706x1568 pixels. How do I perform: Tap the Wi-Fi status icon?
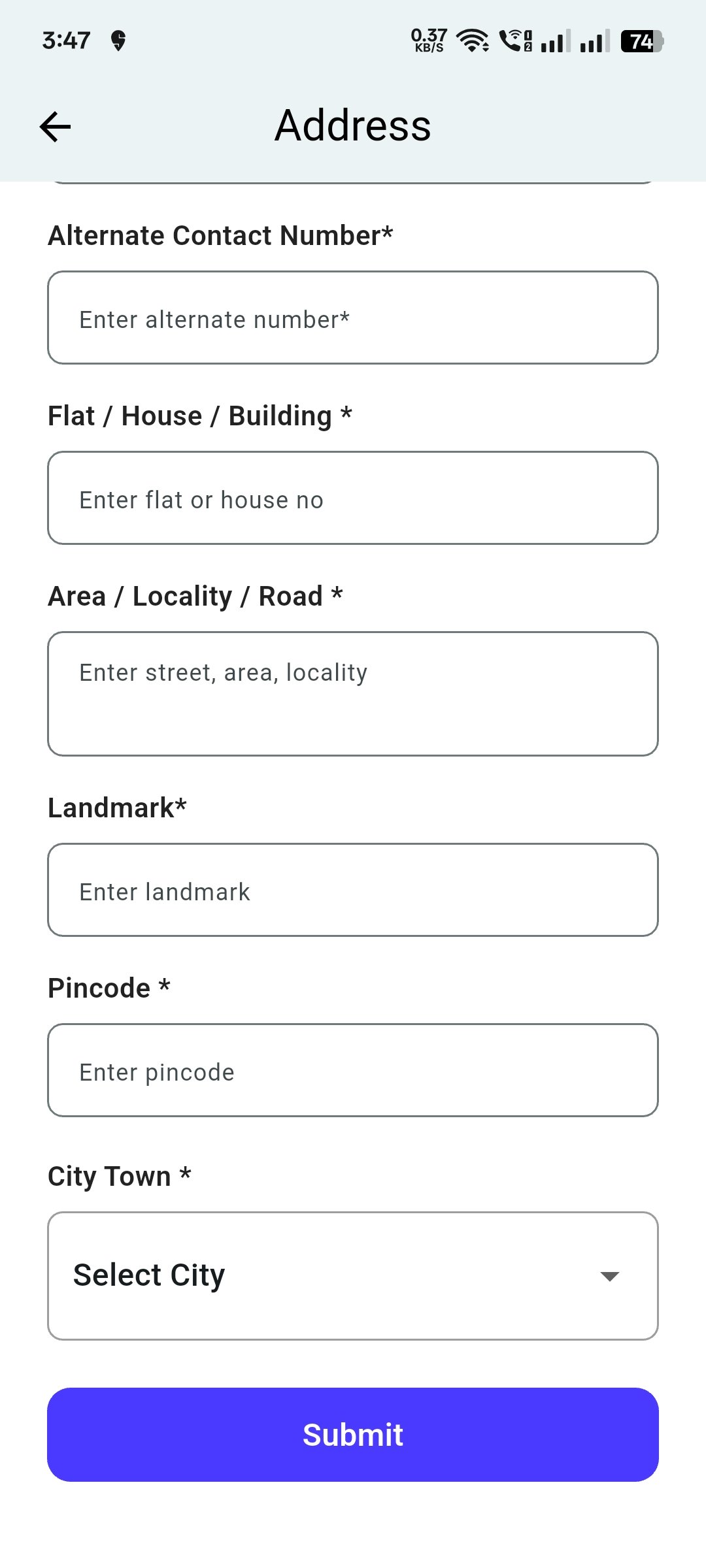473,41
